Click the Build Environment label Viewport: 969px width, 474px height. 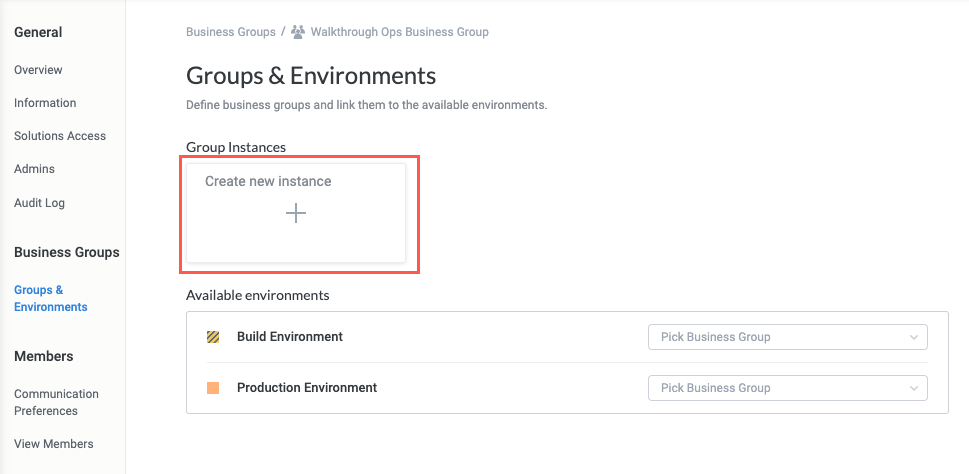click(290, 337)
